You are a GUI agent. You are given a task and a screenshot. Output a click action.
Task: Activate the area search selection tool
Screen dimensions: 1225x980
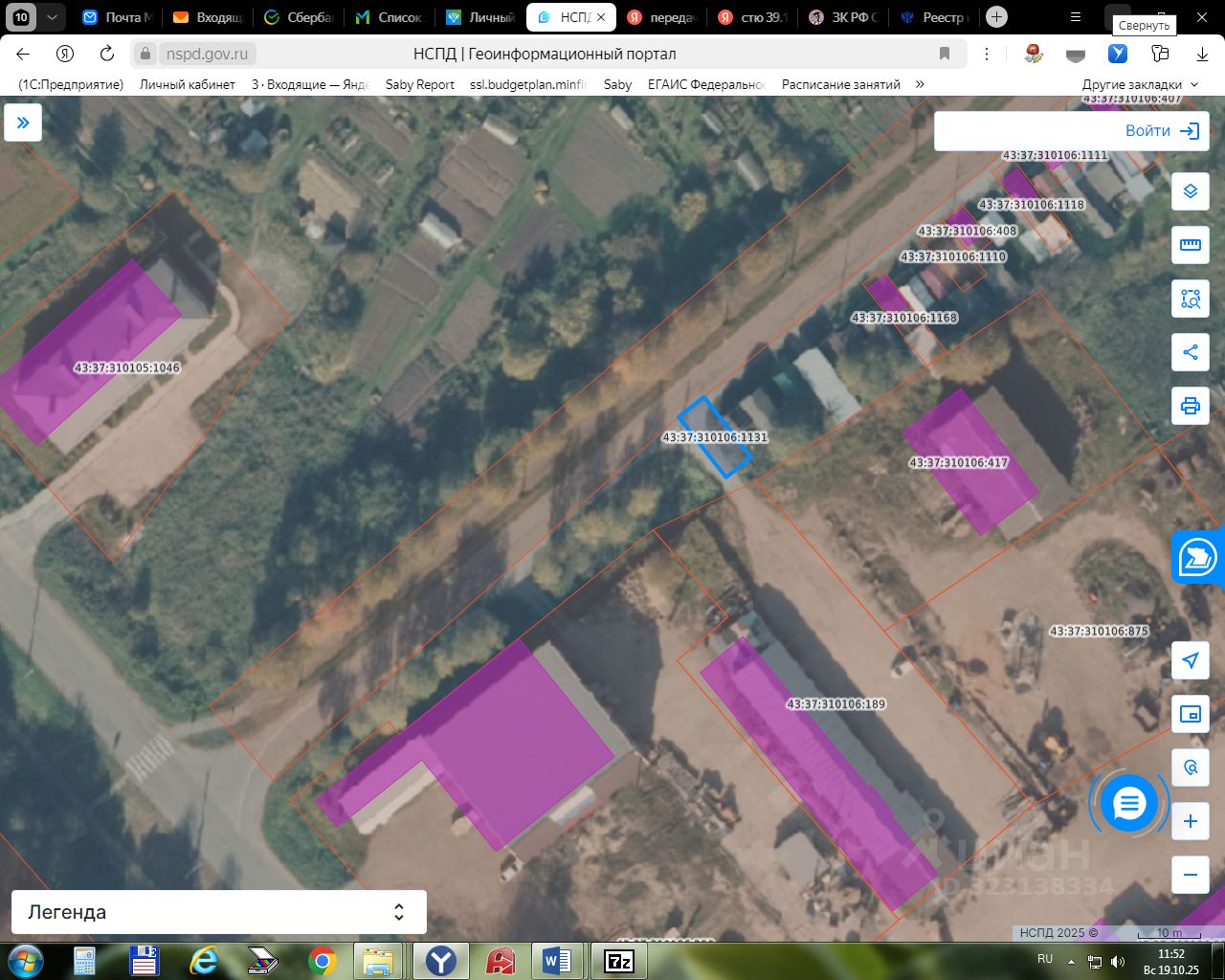1191,299
